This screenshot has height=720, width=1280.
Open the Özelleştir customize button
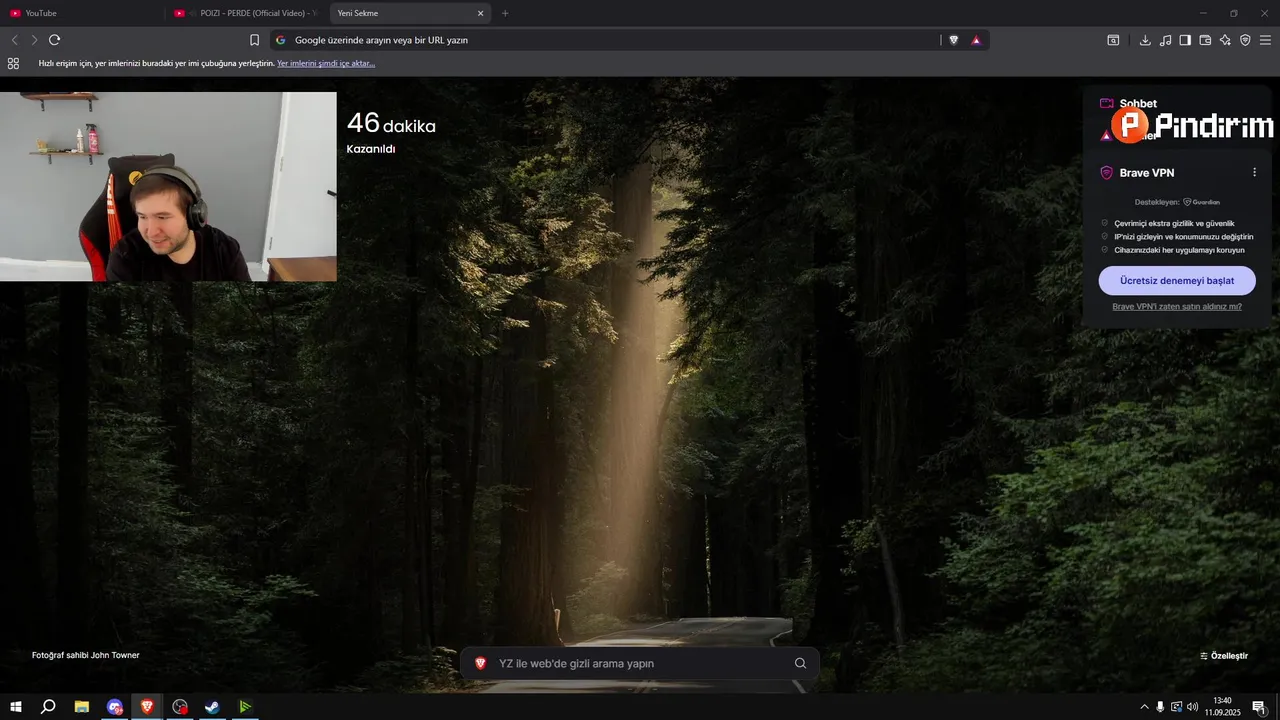(1224, 656)
